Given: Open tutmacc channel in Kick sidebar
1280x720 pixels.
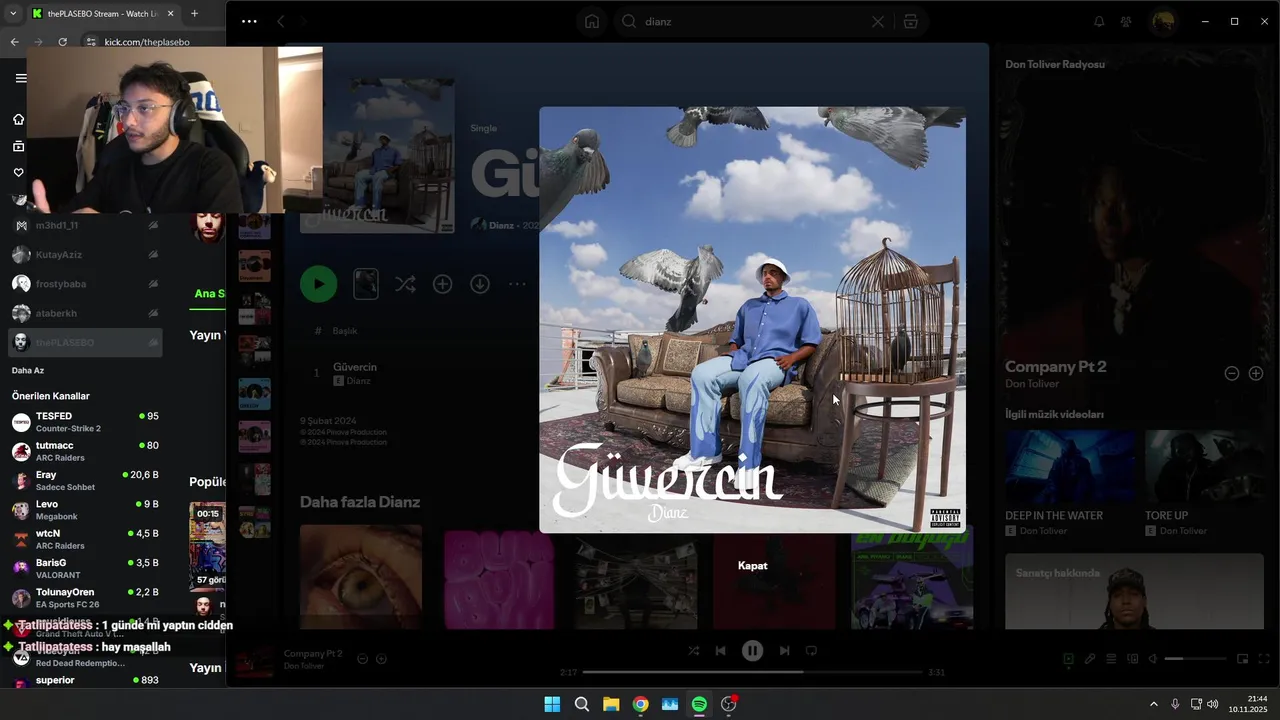Looking at the screenshot, I should [x=85, y=451].
